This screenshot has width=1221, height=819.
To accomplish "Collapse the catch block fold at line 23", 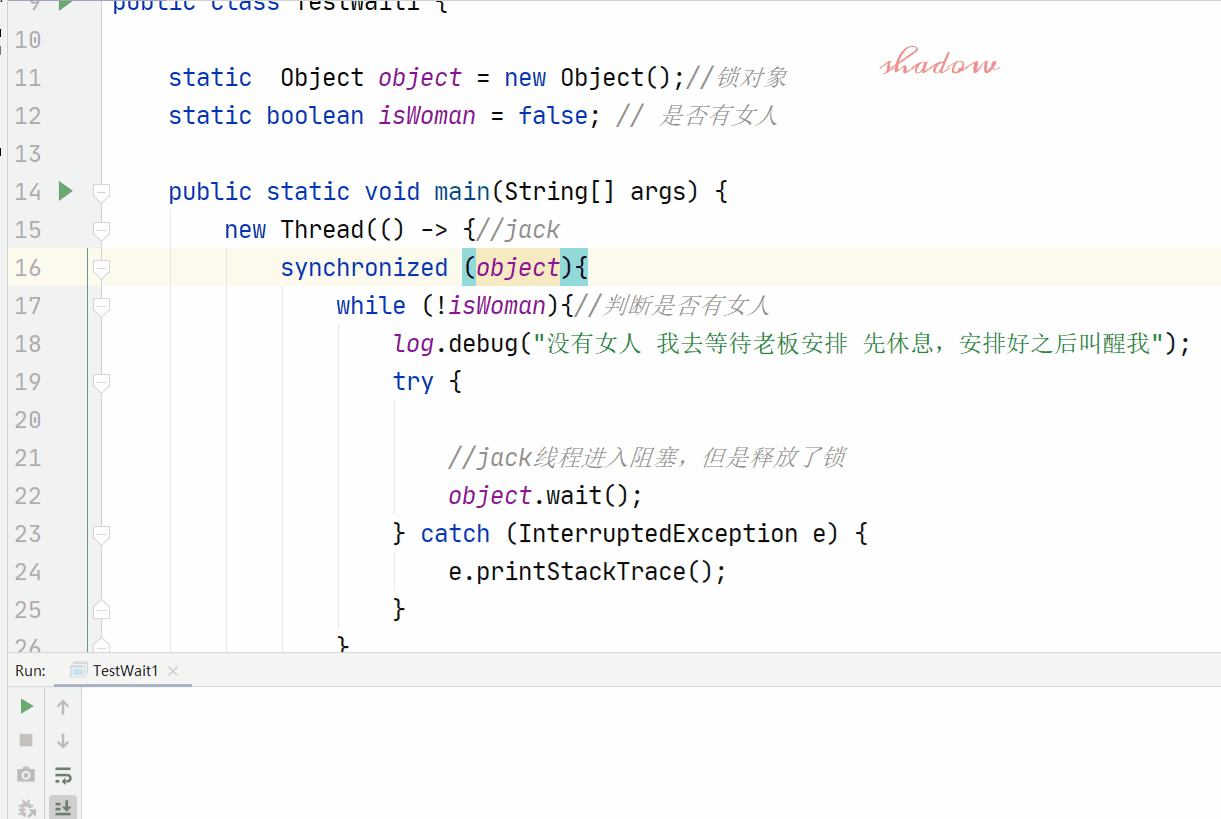I will point(100,534).
